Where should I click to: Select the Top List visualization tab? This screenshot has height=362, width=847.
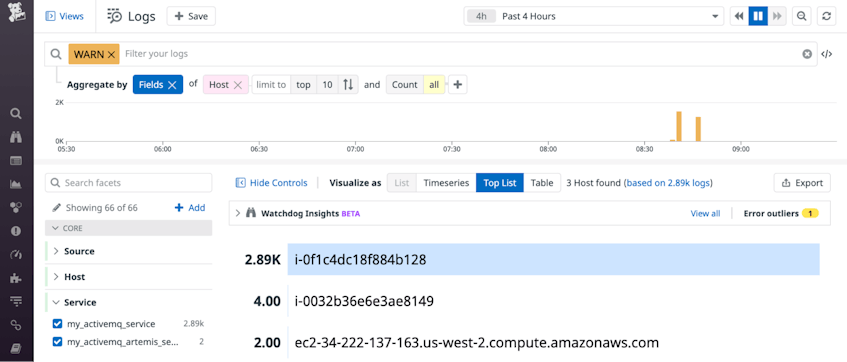[500, 183]
